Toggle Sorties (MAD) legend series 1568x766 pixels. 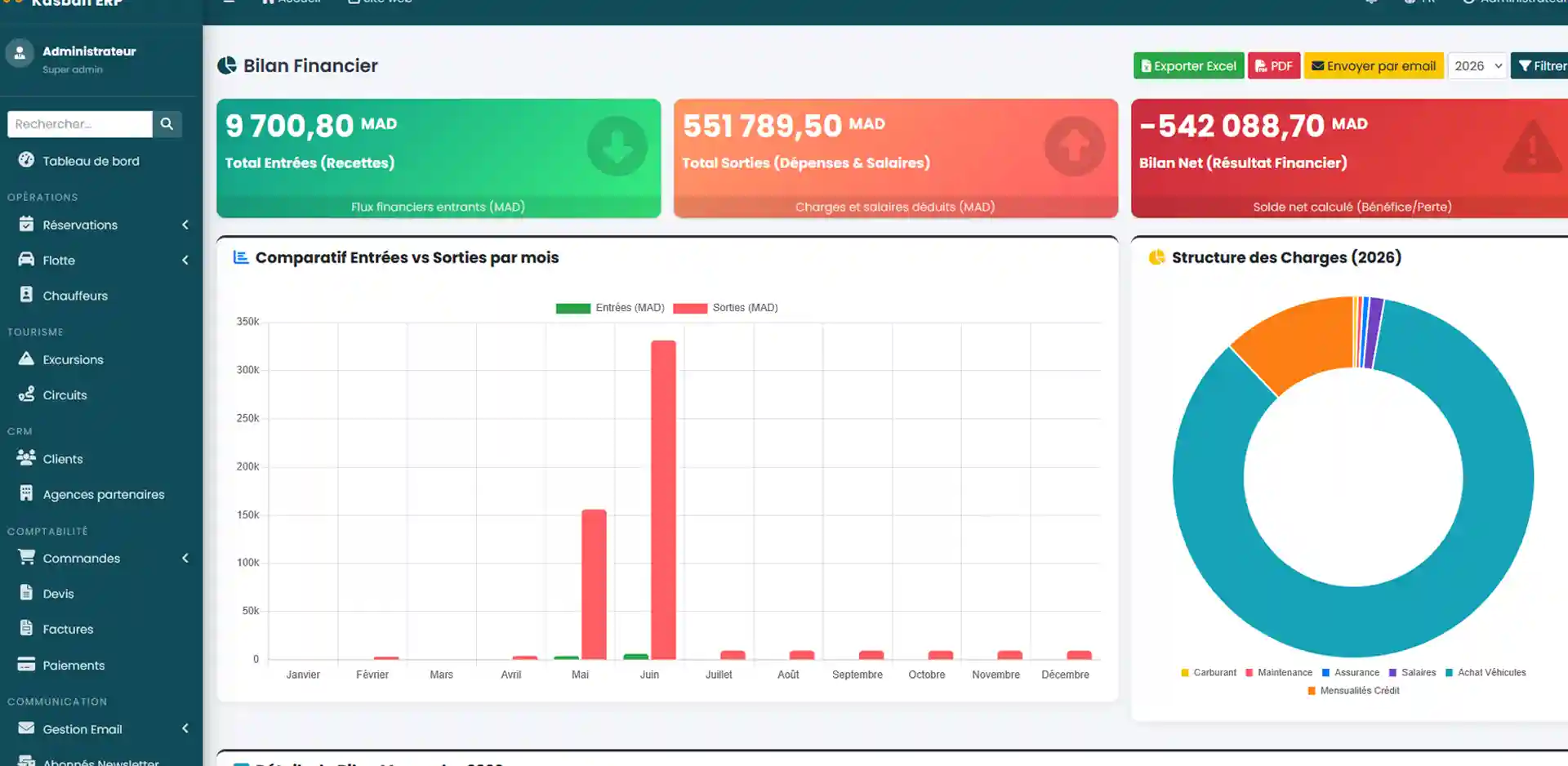(x=725, y=308)
